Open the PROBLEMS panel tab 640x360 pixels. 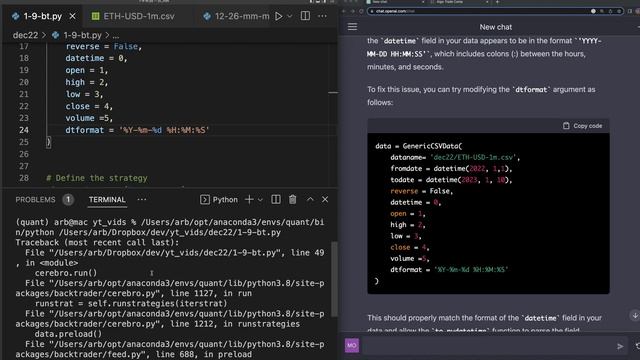(x=35, y=200)
